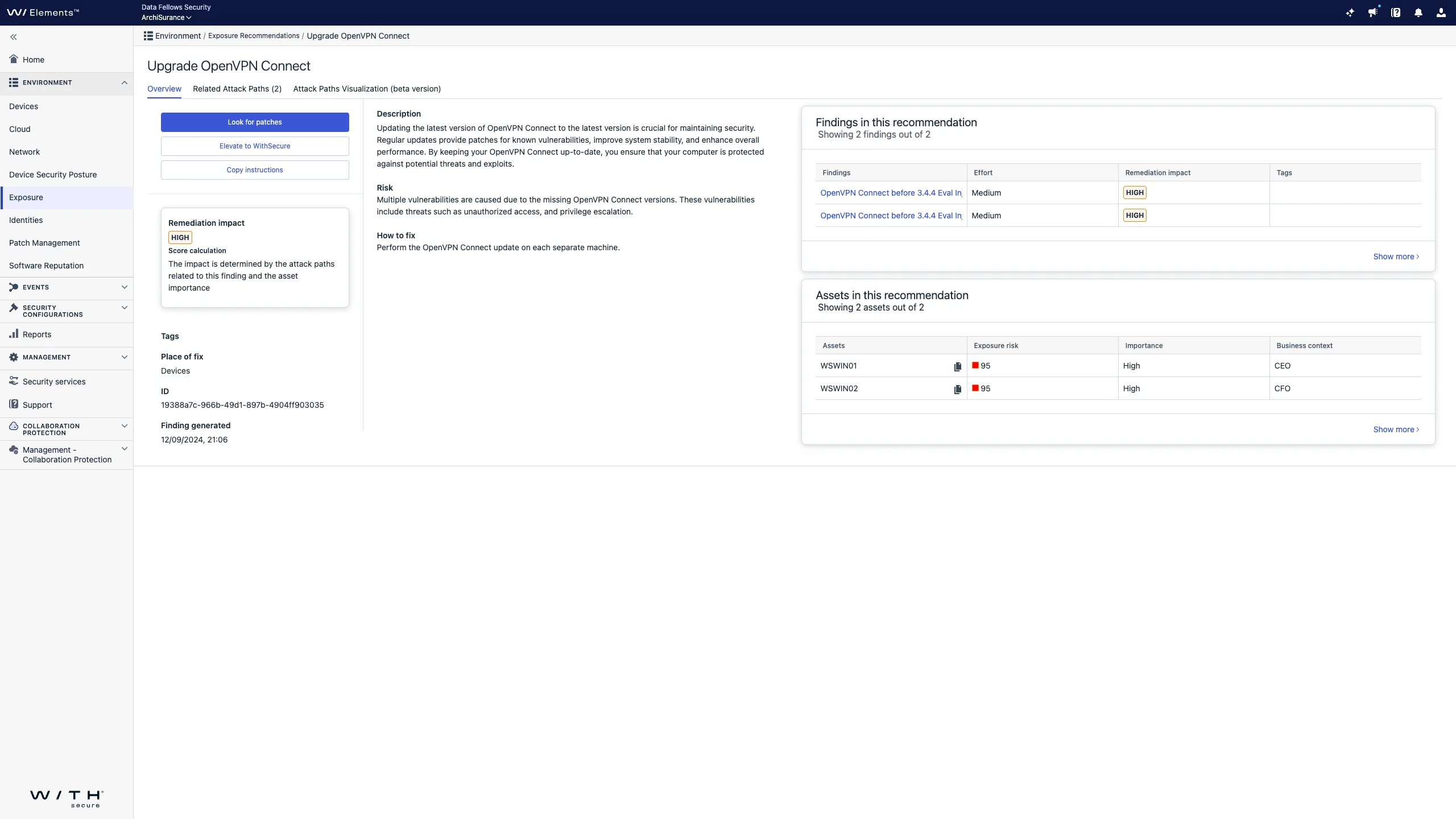Image resolution: width=1456 pixels, height=819 pixels.
Task: Open notifications bell icon
Action: pyautogui.click(x=1418, y=13)
